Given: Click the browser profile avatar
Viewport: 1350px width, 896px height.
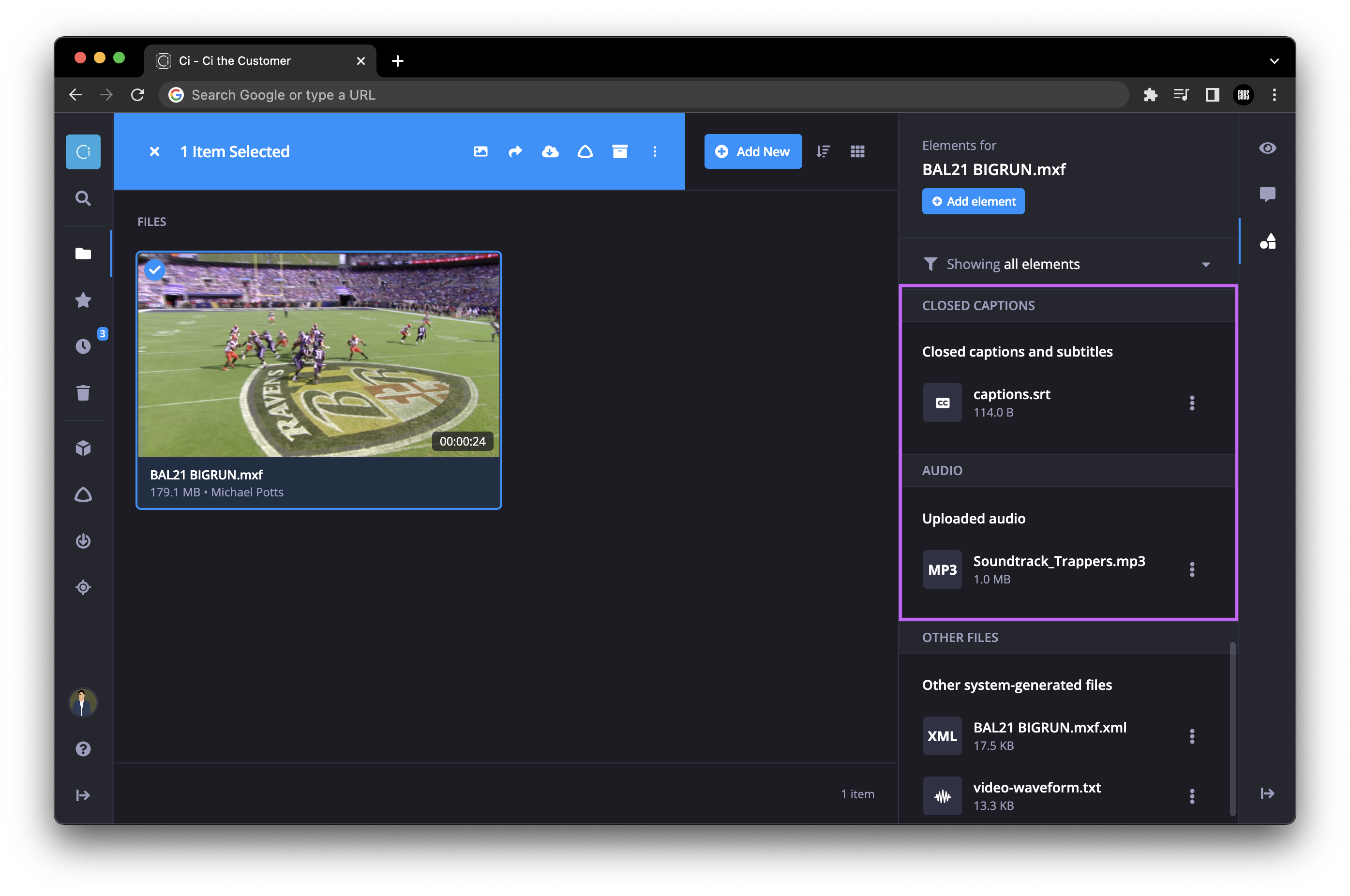Looking at the screenshot, I should click(1243, 95).
